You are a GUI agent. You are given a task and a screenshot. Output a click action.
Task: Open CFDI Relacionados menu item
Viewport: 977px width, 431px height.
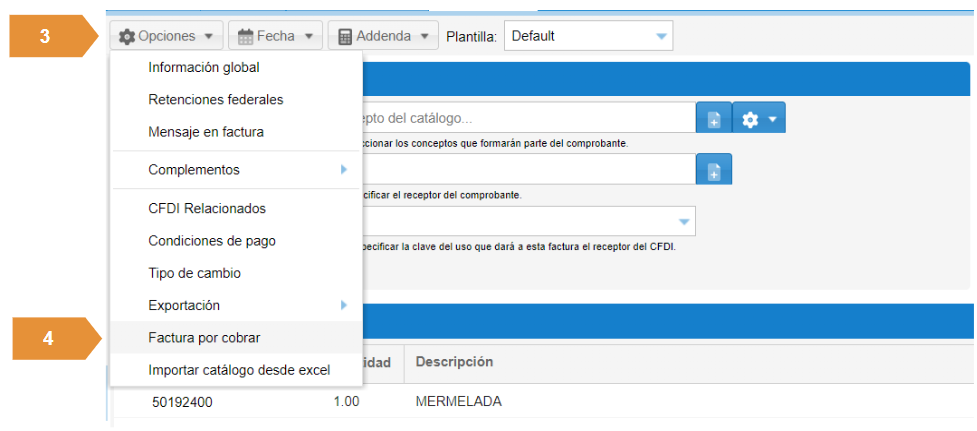[207, 209]
